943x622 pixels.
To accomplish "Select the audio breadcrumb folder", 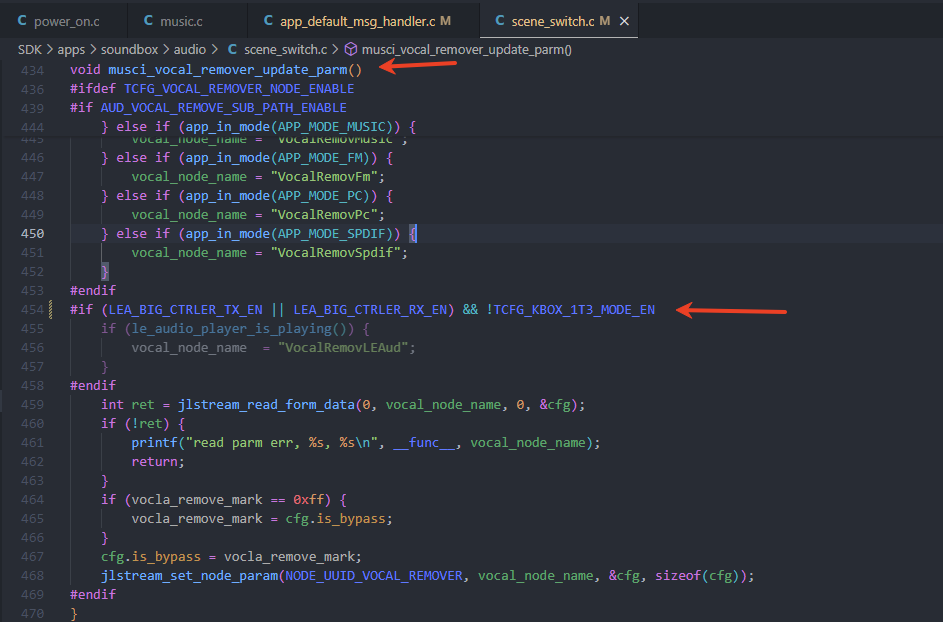I will coord(189,49).
